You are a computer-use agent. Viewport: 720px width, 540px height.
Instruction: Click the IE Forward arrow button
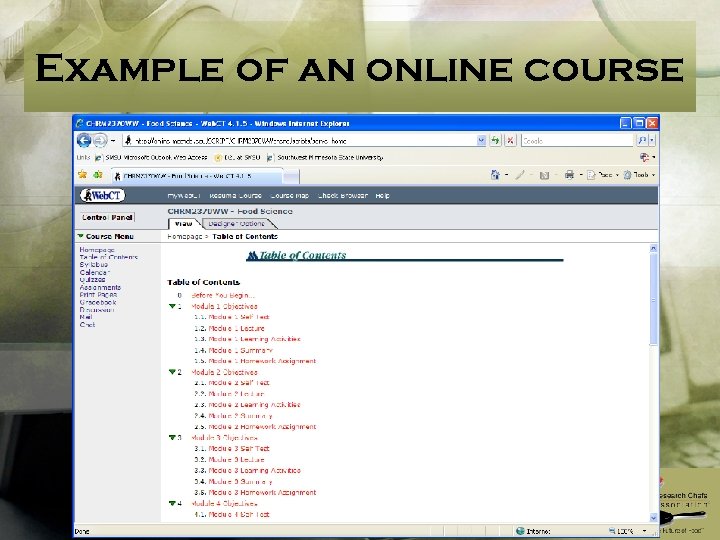click(100, 141)
